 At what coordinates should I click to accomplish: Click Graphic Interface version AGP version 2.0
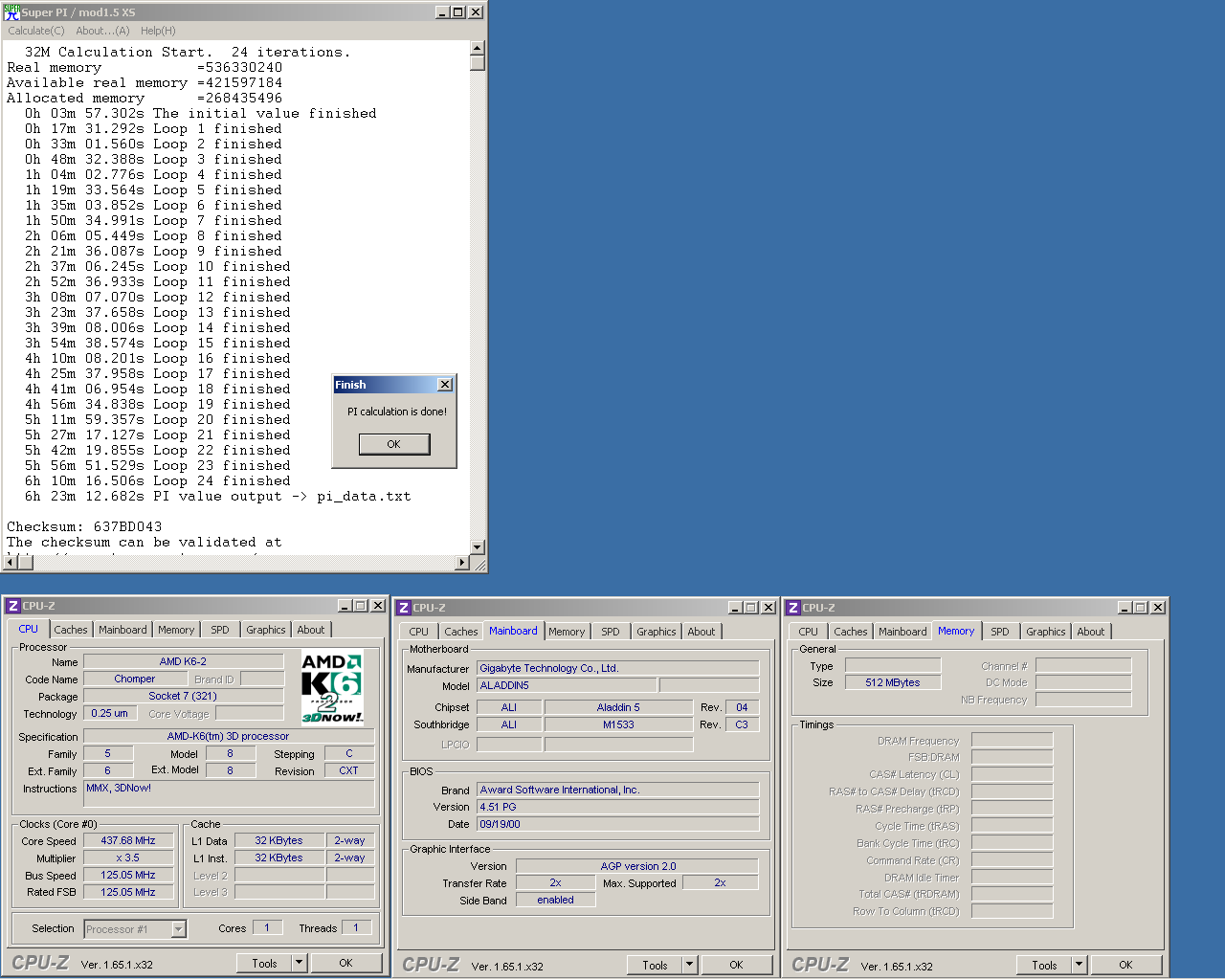[637, 866]
